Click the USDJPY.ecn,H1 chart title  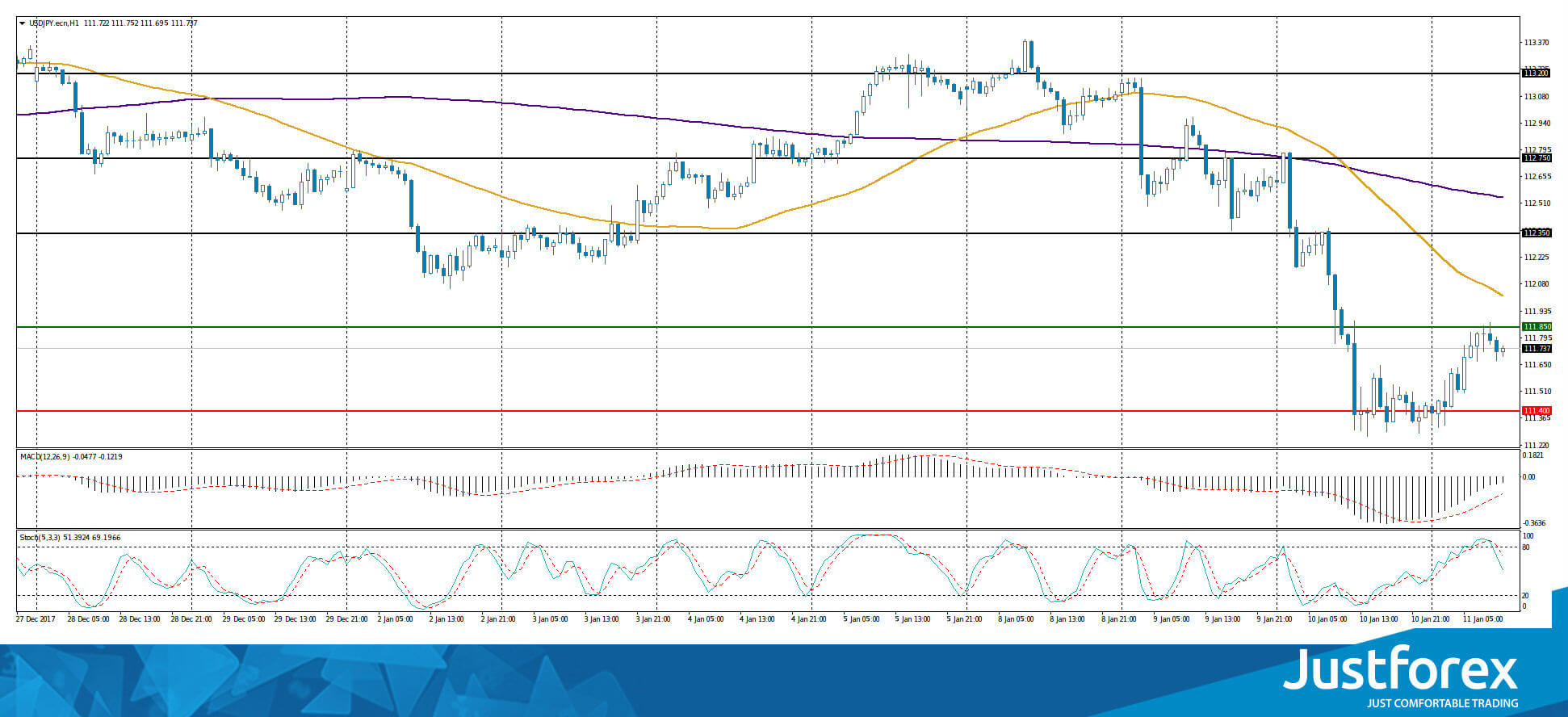[54, 23]
